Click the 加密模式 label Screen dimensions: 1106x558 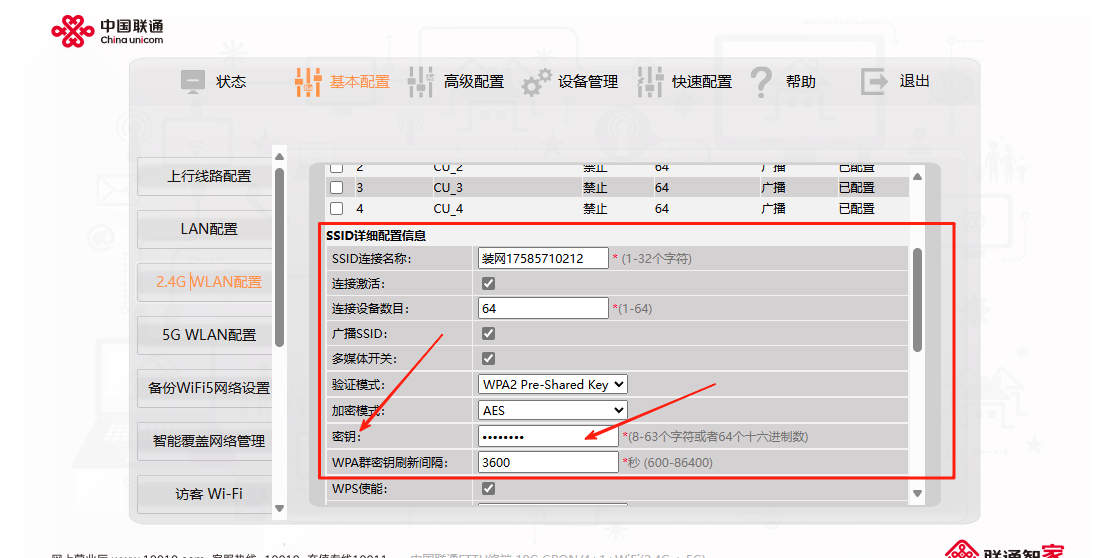358,411
